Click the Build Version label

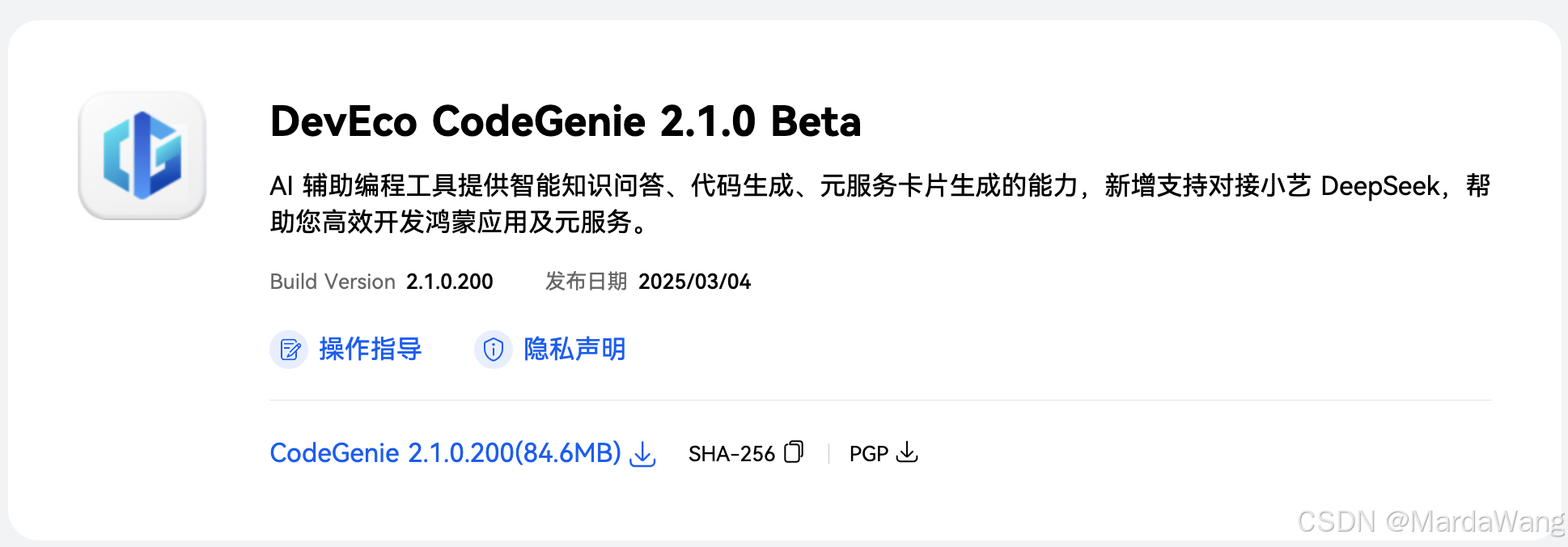333,282
